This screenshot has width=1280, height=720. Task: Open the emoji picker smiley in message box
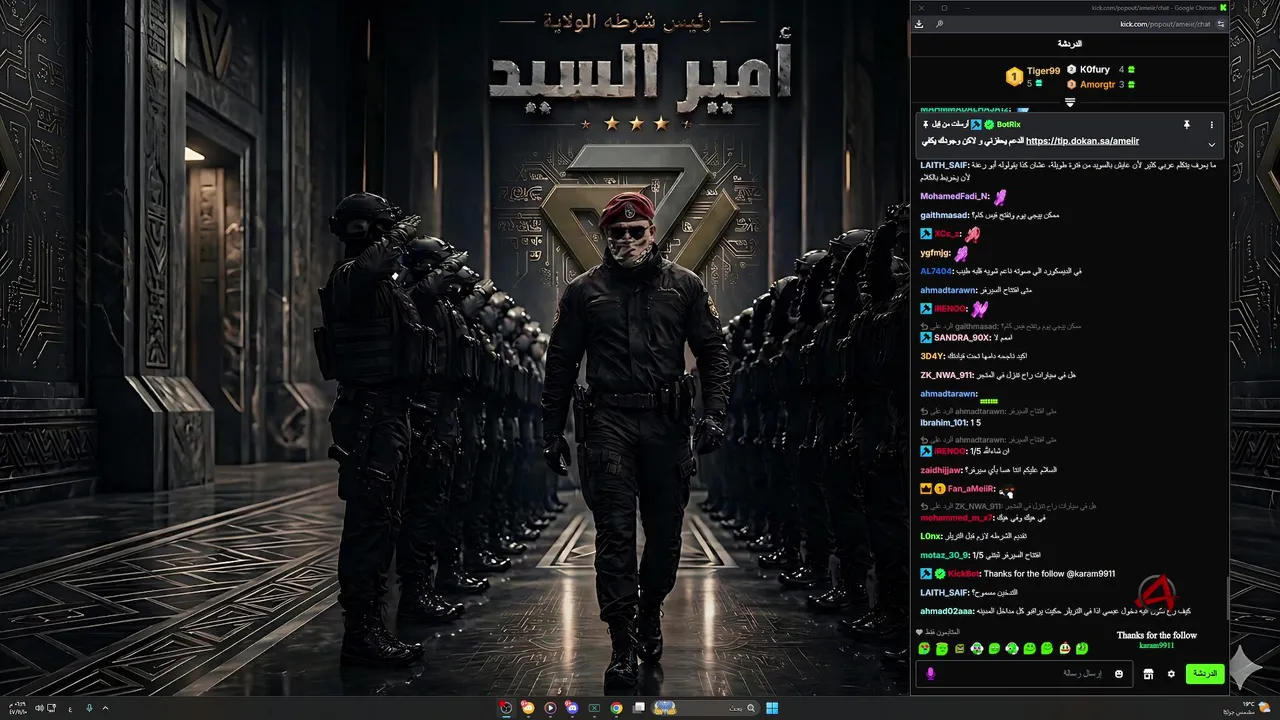[1119, 674]
